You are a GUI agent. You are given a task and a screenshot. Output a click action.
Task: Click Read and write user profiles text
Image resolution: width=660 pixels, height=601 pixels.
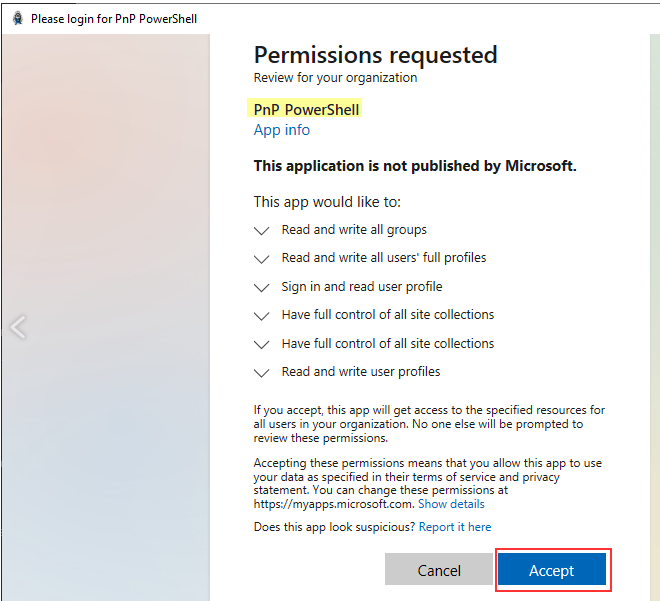(x=361, y=371)
